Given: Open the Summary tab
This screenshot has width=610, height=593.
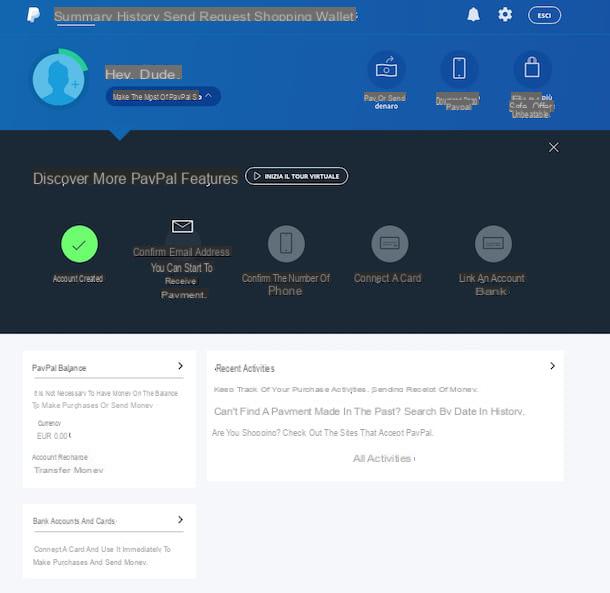Looking at the screenshot, I should (83, 16).
